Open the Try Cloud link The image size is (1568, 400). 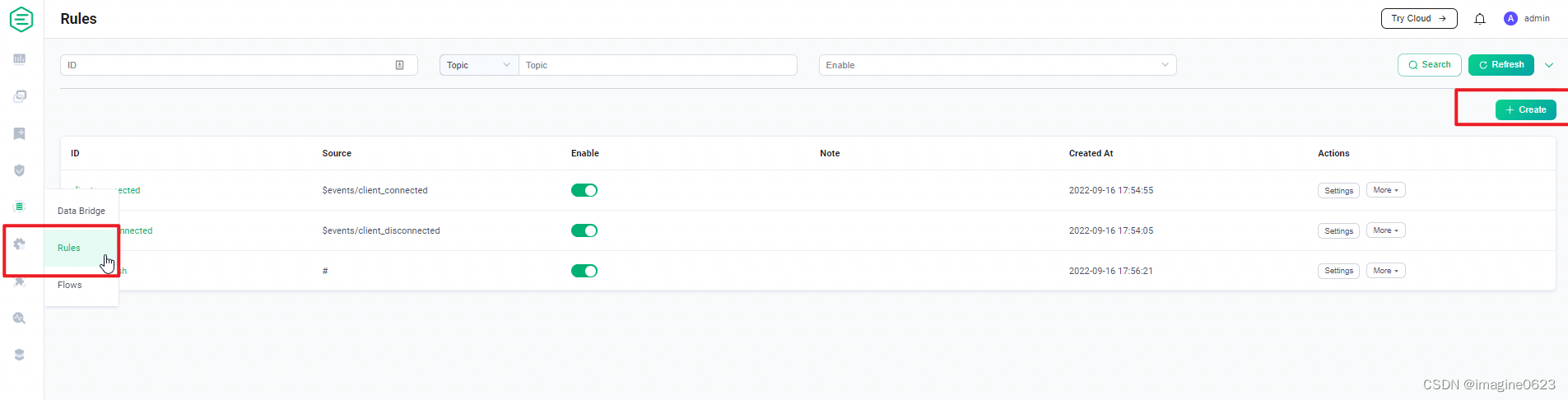click(x=1419, y=18)
